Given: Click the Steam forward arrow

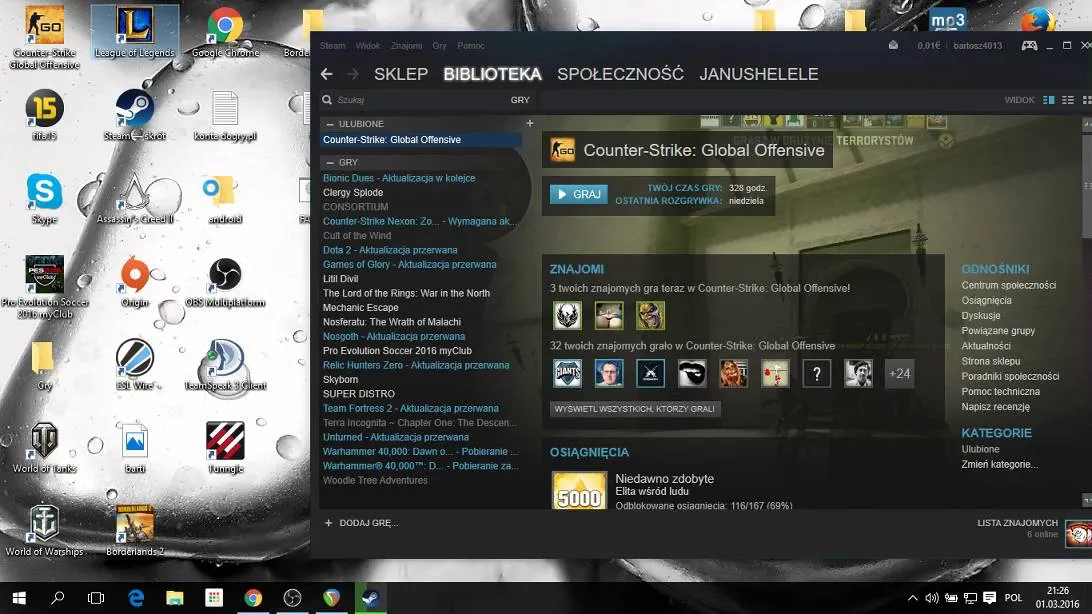Looking at the screenshot, I should pos(353,74).
